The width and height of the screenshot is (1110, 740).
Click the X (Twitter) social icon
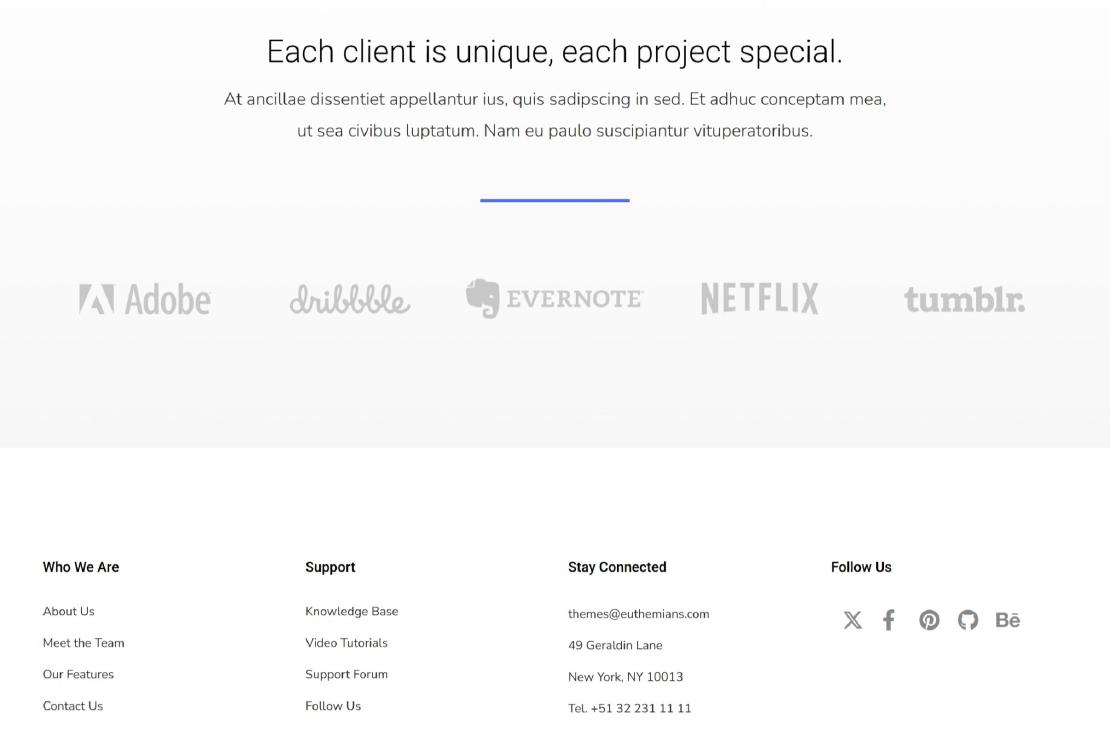[x=852, y=620]
